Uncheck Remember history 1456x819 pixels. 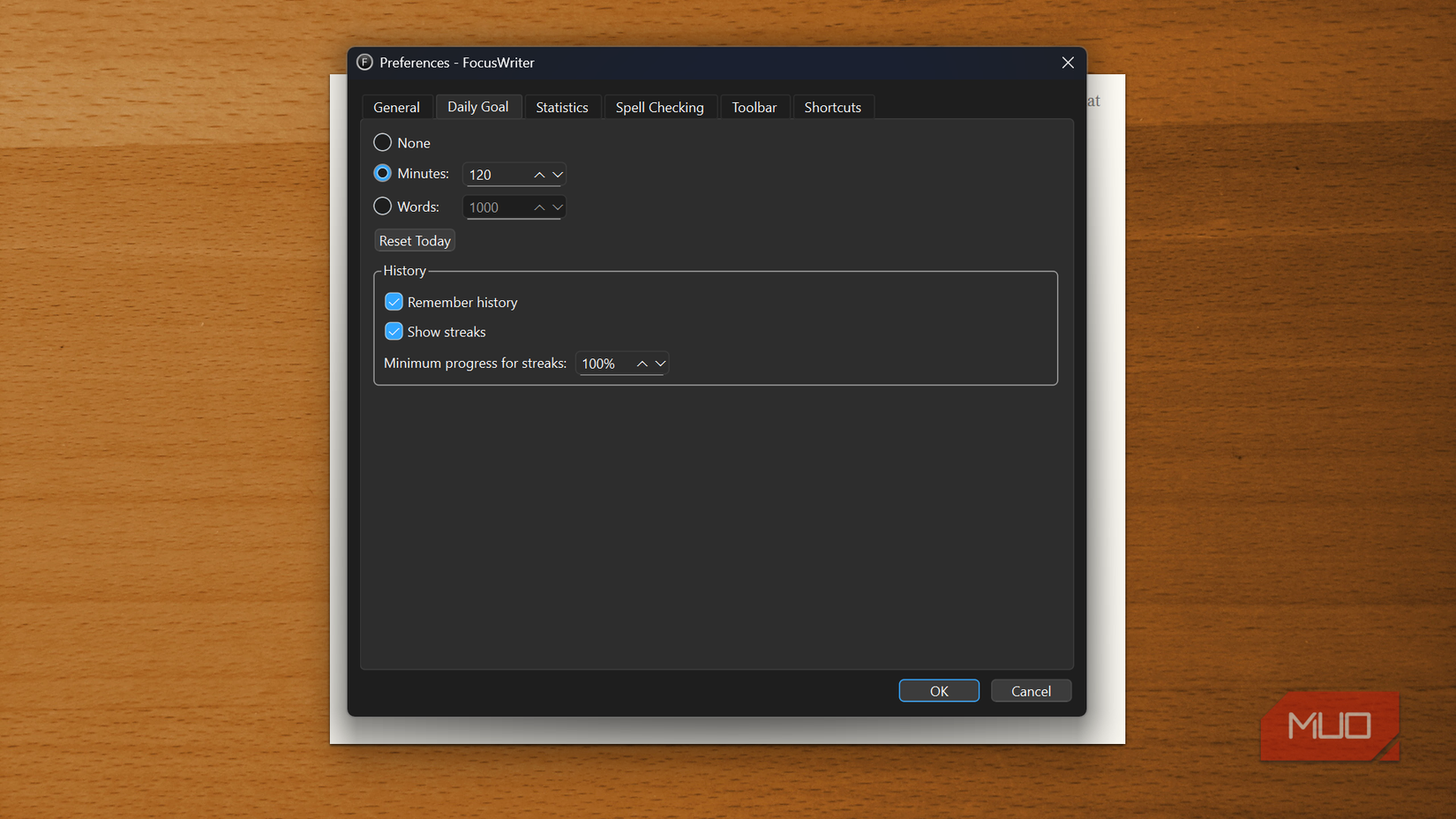pos(394,301)
